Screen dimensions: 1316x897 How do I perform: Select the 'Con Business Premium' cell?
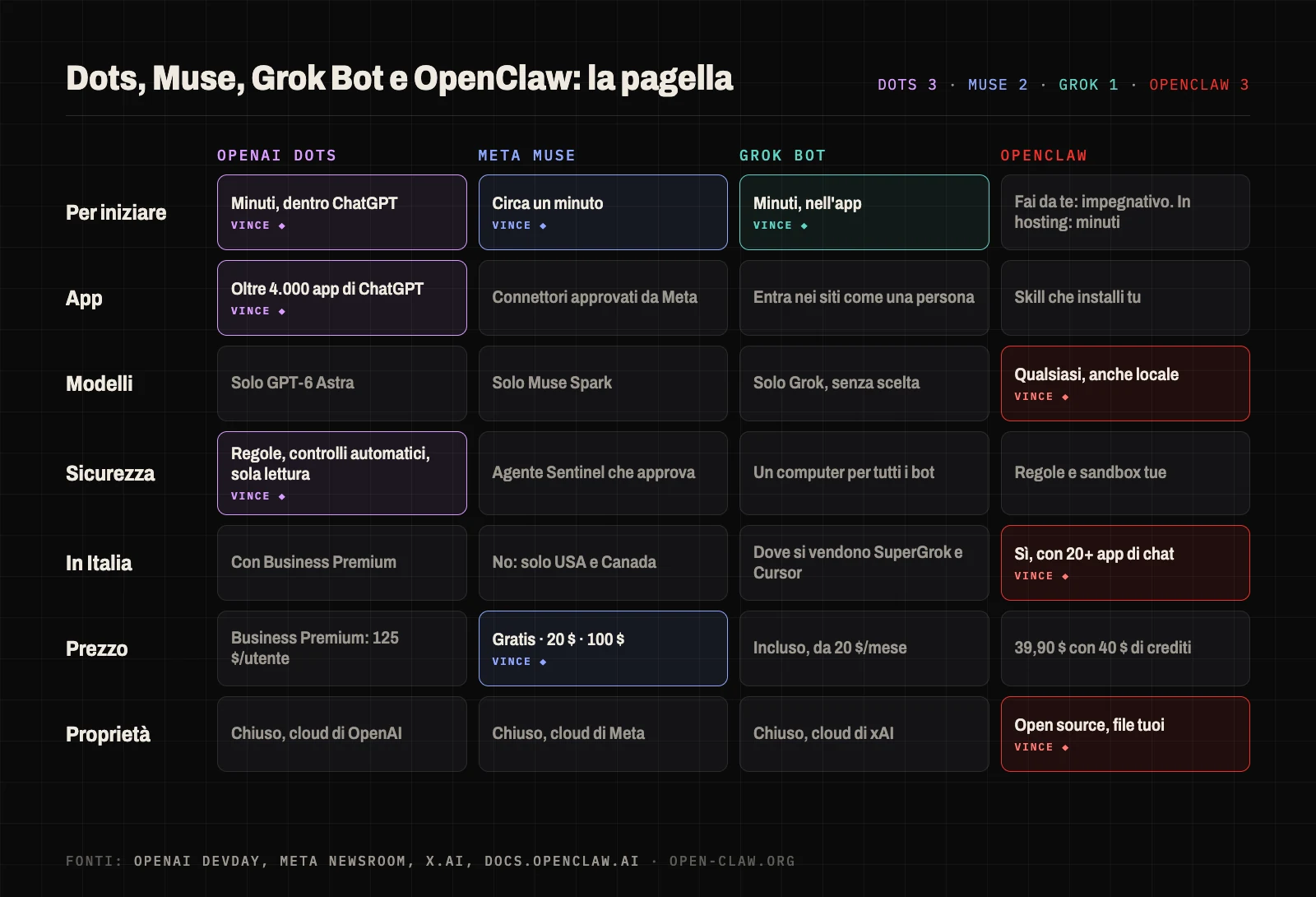(x=342, y=563)
